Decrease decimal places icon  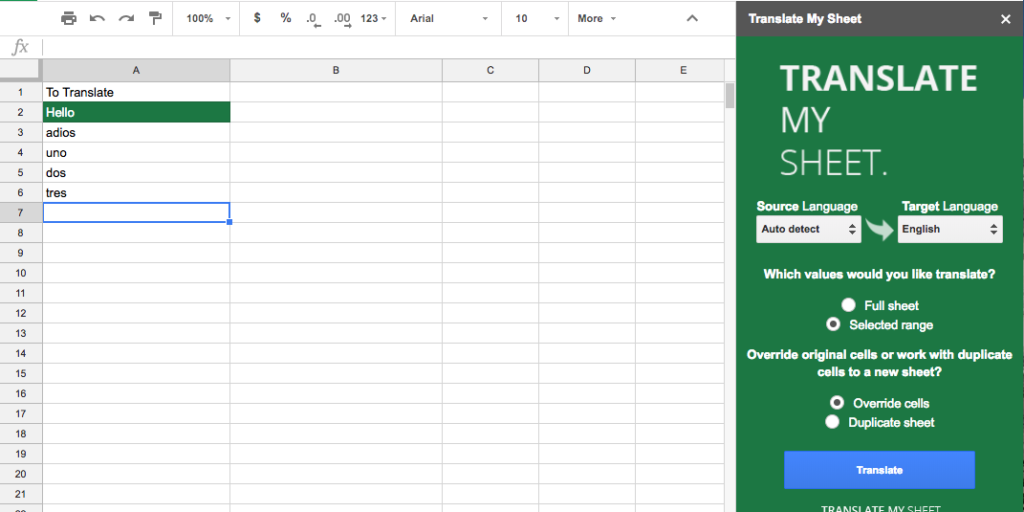[313, 19]
